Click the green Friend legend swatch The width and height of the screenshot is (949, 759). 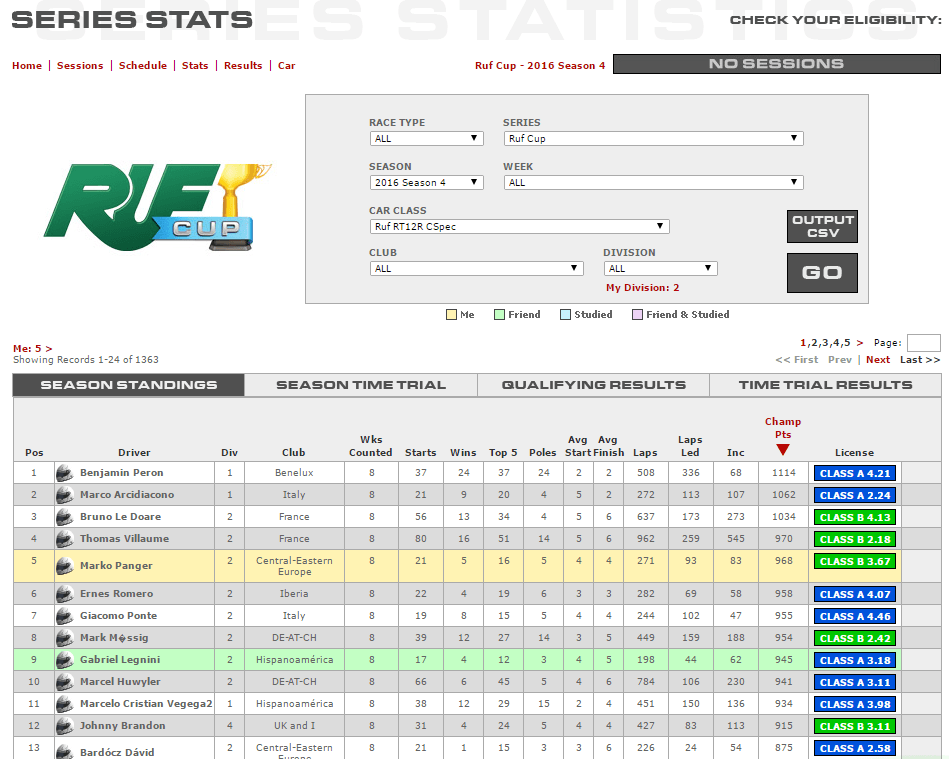click(499, 315)
